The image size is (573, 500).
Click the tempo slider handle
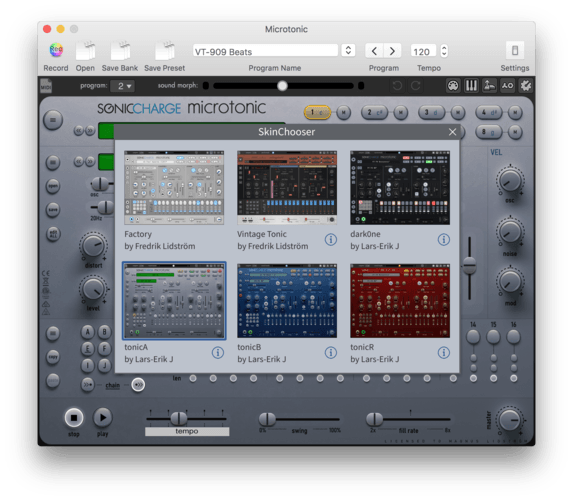179,418
